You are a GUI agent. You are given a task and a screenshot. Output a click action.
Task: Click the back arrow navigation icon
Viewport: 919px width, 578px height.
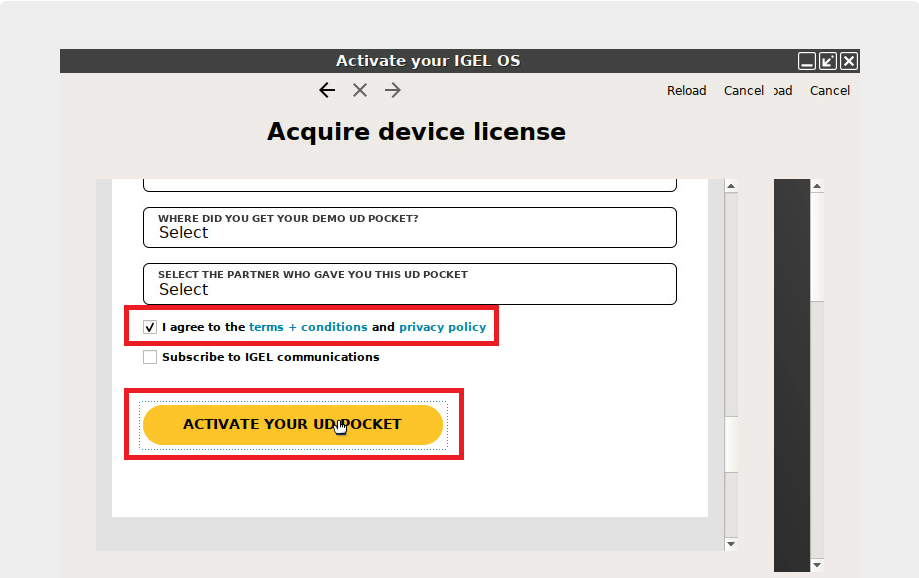tap(327, 91)
